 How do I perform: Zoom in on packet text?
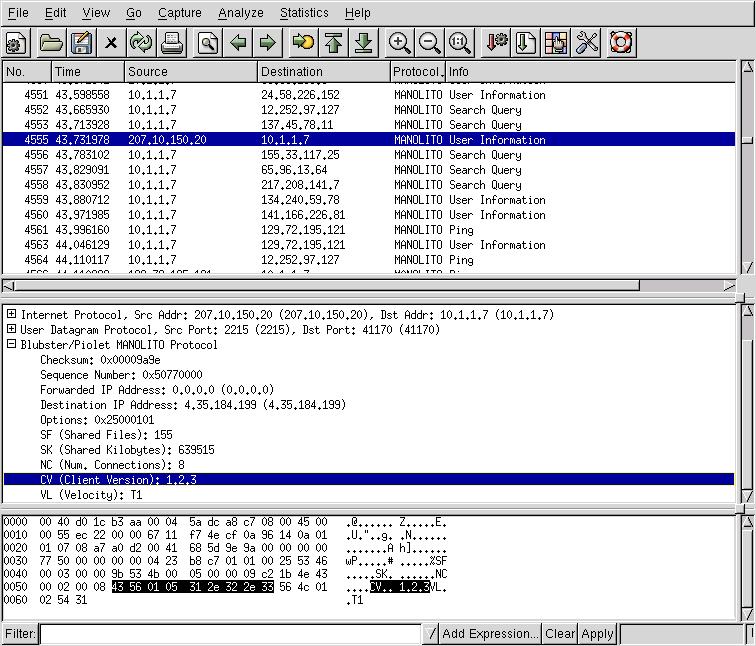399,43
